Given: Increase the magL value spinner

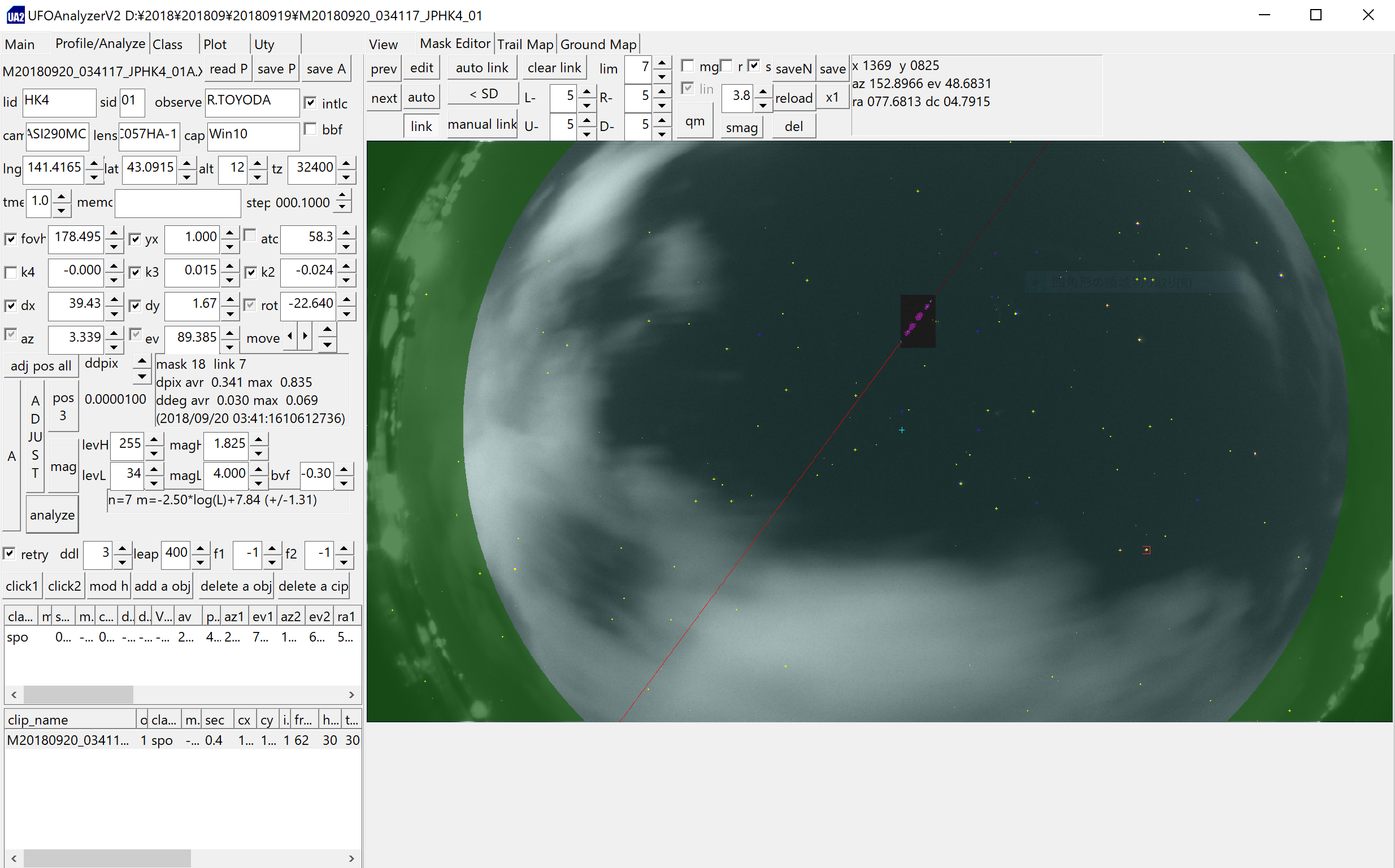Looking at the screenshot, I should coord(259,468).
